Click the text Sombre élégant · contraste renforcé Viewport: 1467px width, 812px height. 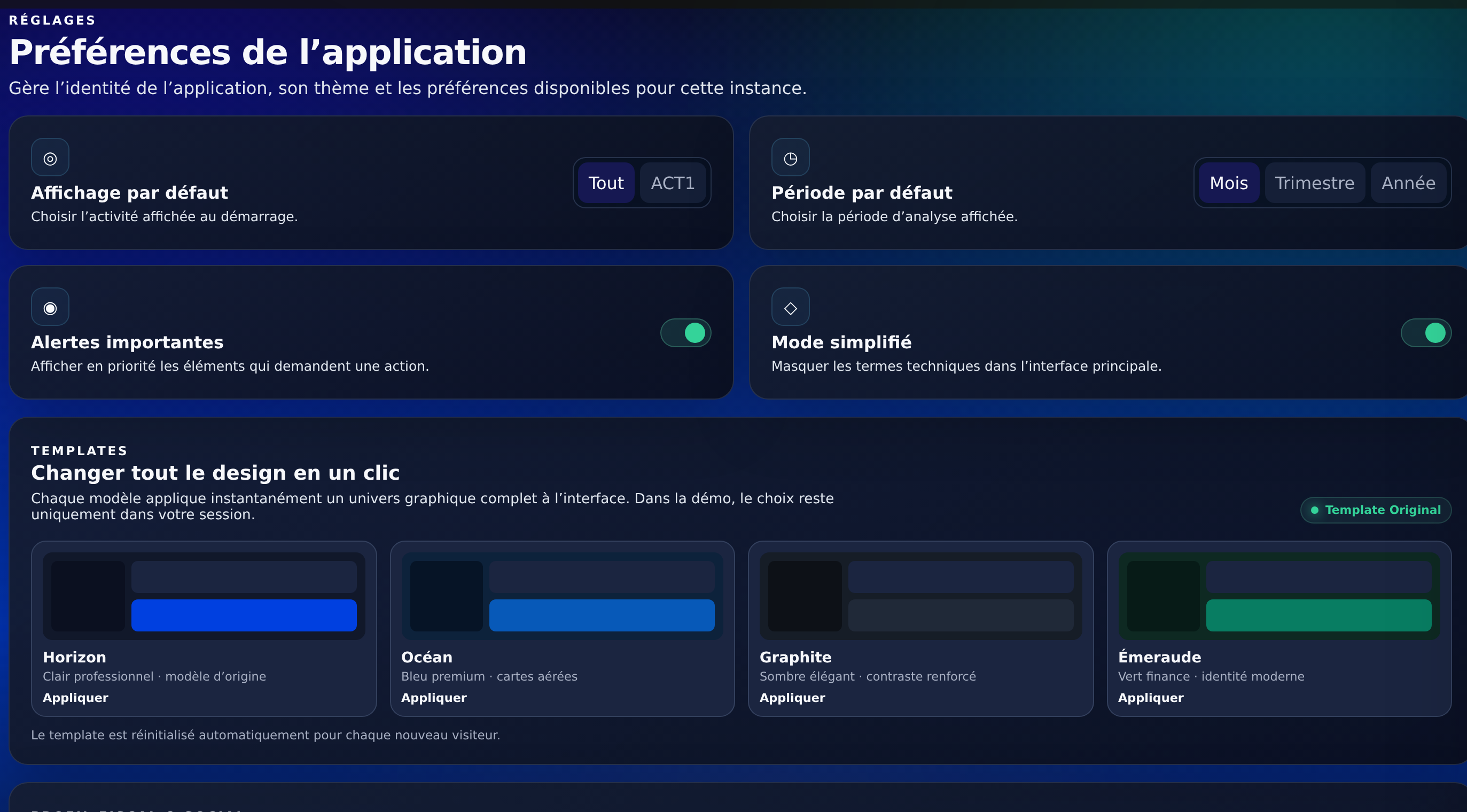[x=868, y=676]
